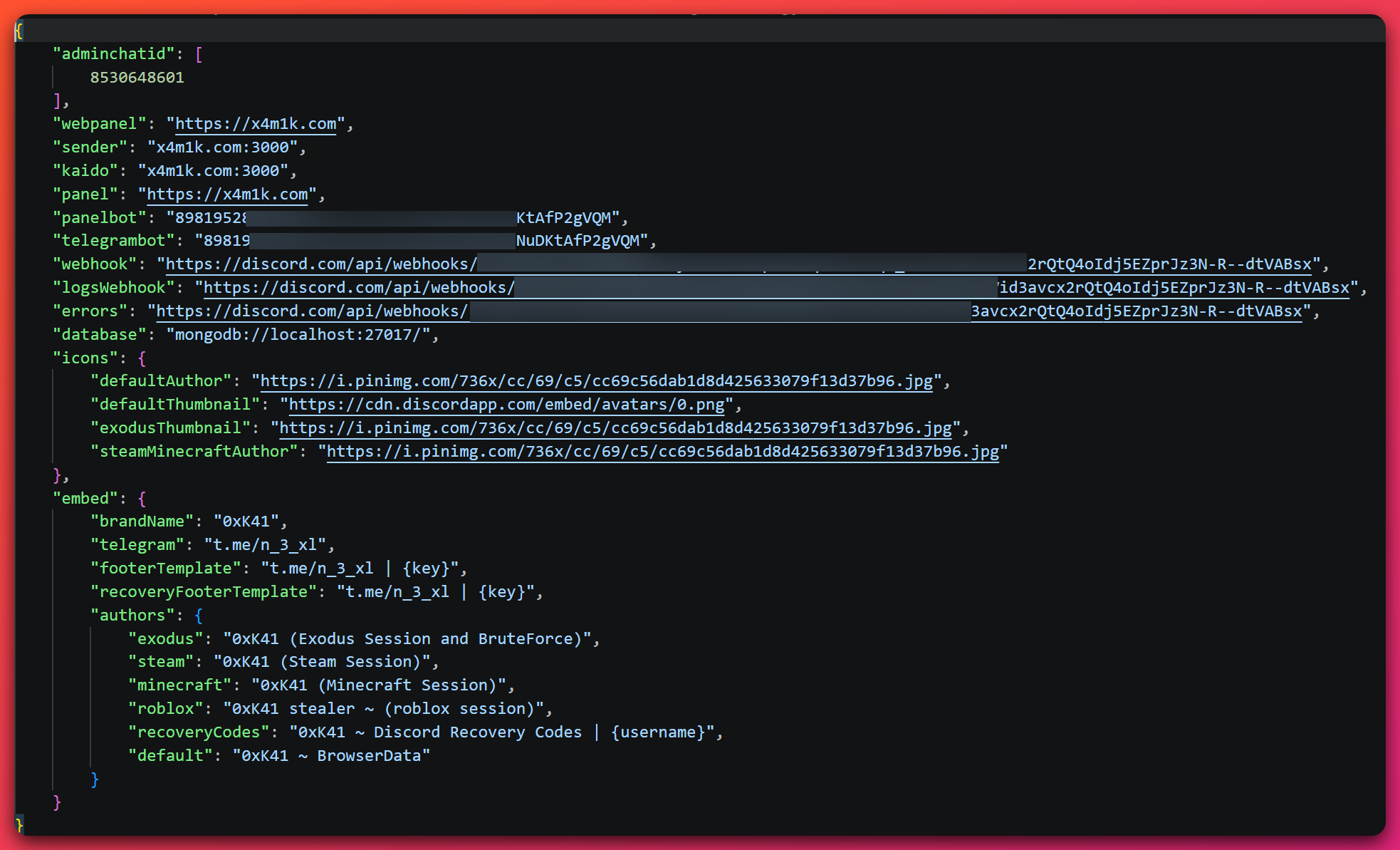Select "0xK41 (Exodus Session and BruteForce)" value
1400x850 pixels.
(407, 639)
